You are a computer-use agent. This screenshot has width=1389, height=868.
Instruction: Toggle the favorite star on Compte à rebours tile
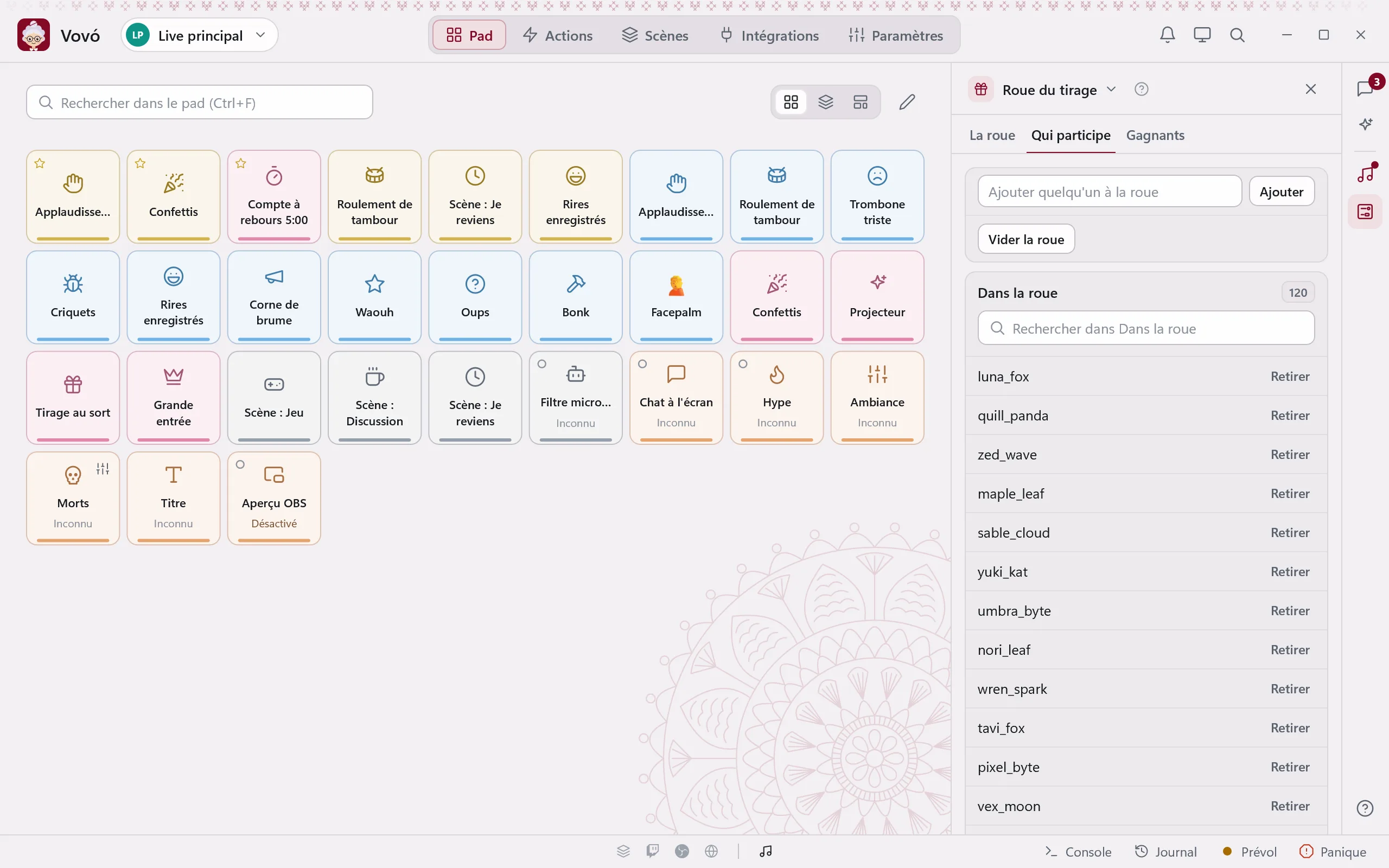240,164
